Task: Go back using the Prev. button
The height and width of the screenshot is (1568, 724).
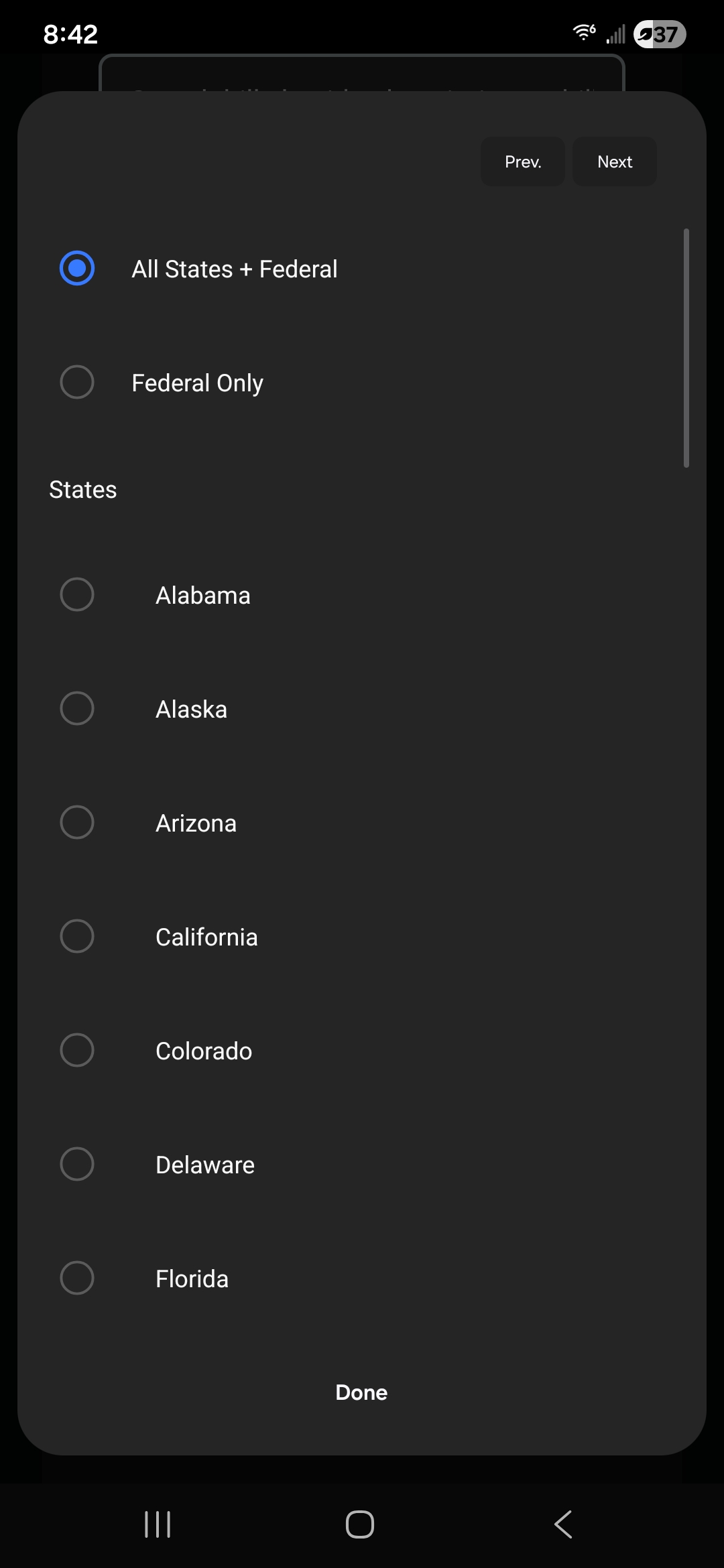Action: [522, 161]
